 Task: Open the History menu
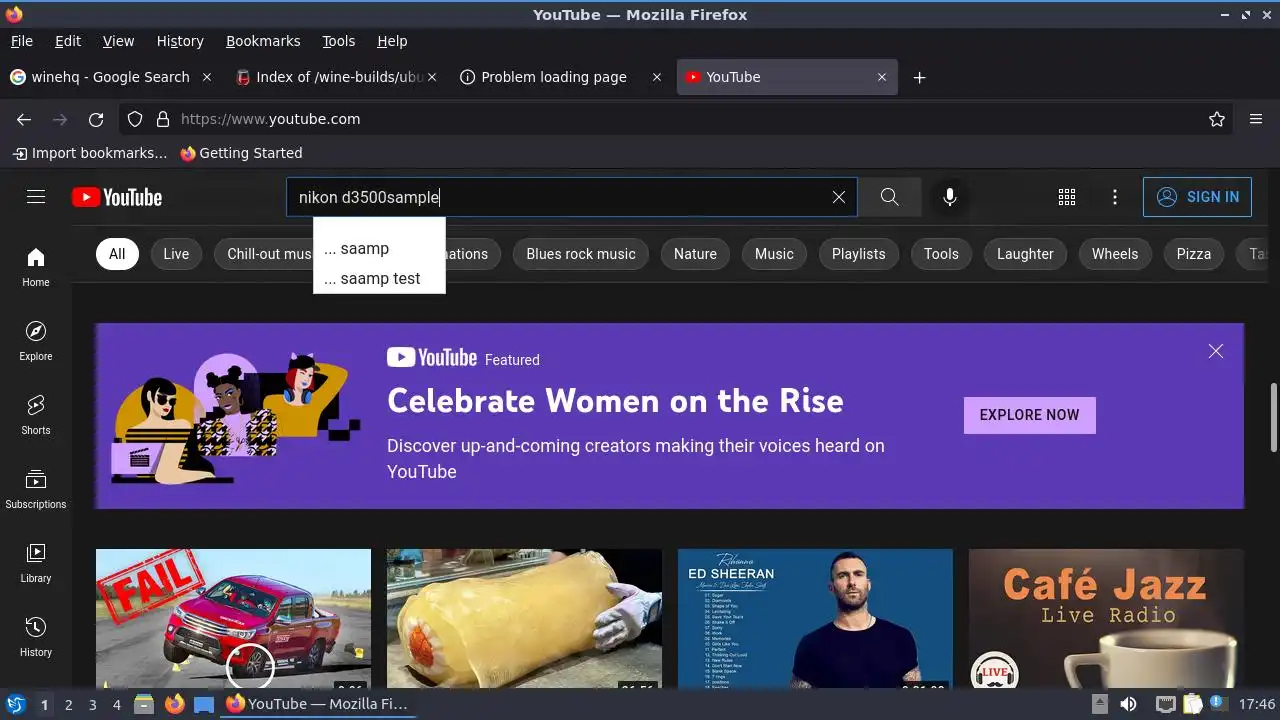(180, 41)
